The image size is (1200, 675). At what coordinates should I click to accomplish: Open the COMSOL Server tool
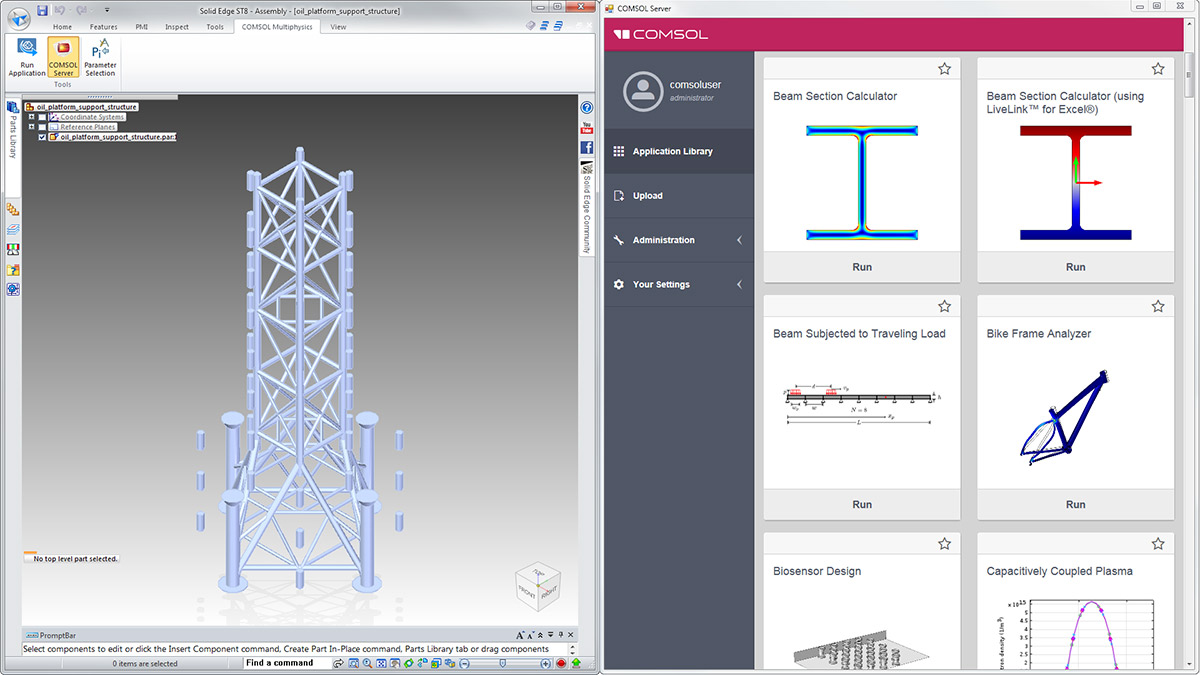coord(63,57)
